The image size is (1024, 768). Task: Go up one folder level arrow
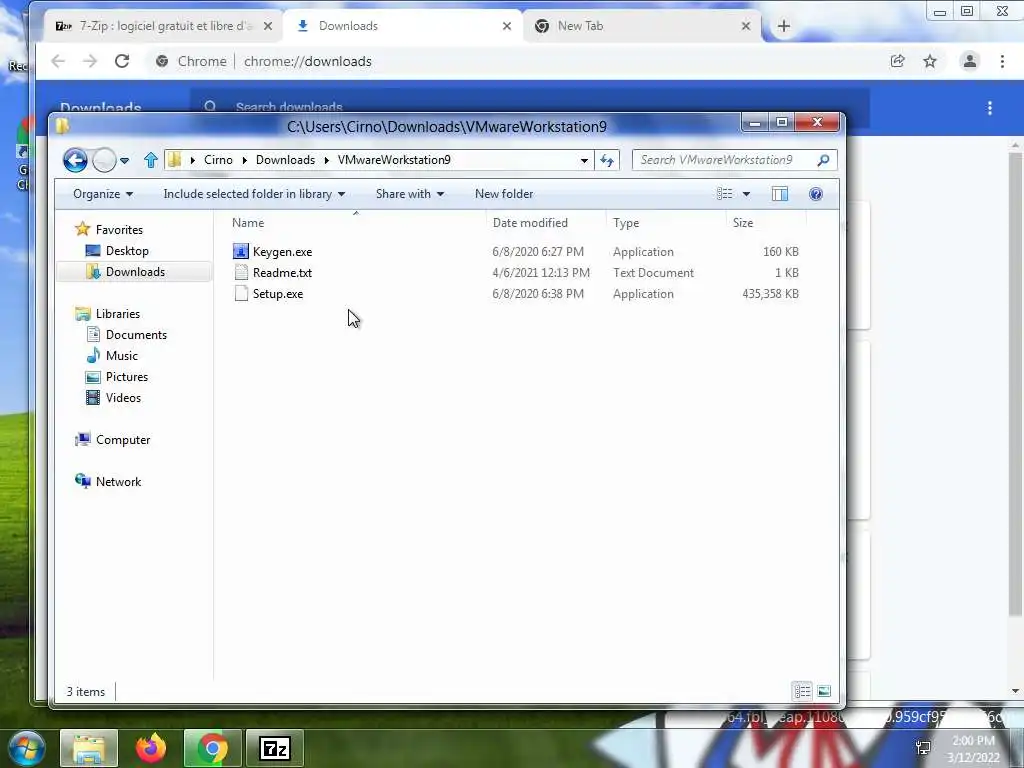(151, 160)
